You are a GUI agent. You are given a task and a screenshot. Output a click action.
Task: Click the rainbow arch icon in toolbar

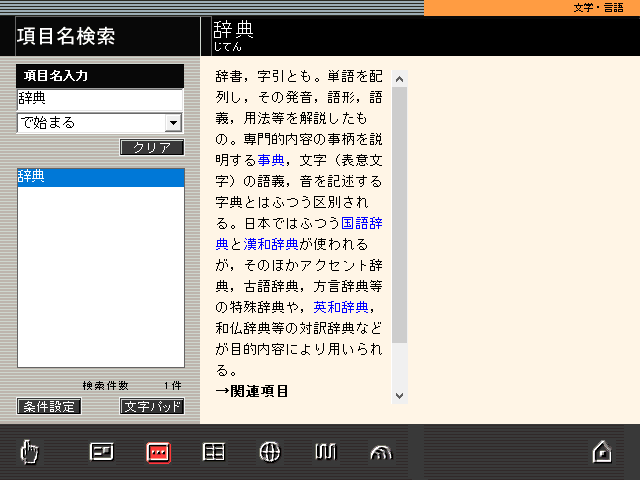click(381, 453)
